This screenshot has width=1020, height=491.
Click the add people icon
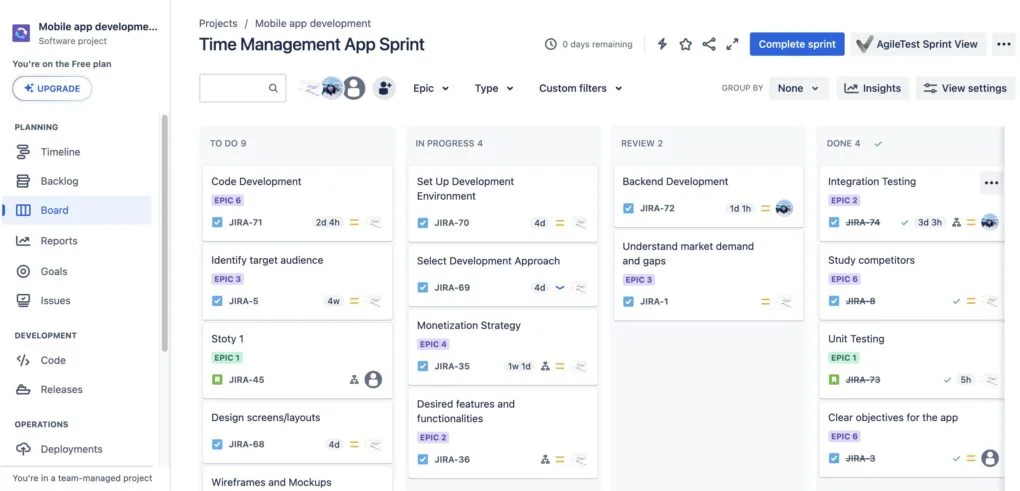point(384,88)
